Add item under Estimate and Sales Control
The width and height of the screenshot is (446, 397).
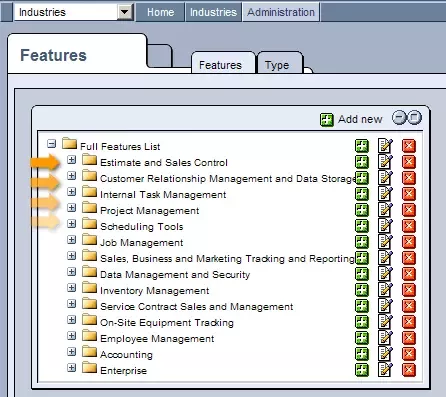point(362,162)
